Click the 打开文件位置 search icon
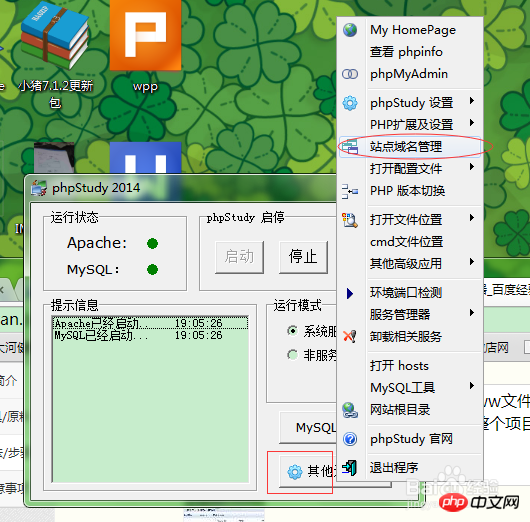This screenshot has width=530, height=522. point(350,220)
